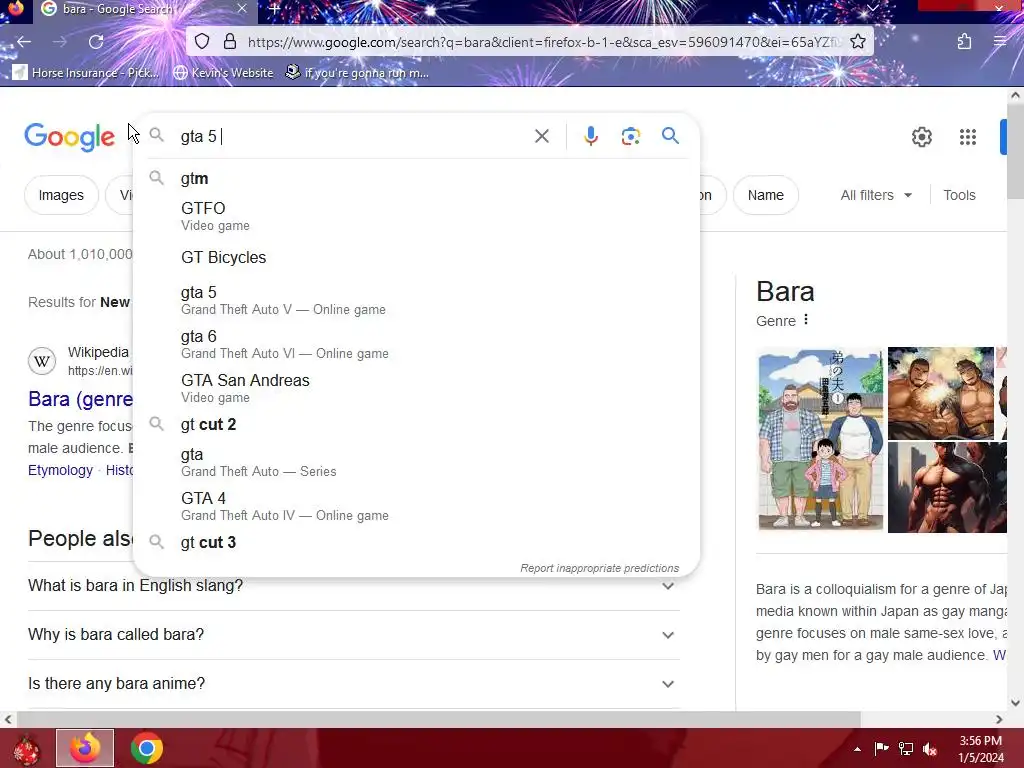Open the top-right muscular men artwork thumbnail
1024x768 pixels.
pos(940,393)
